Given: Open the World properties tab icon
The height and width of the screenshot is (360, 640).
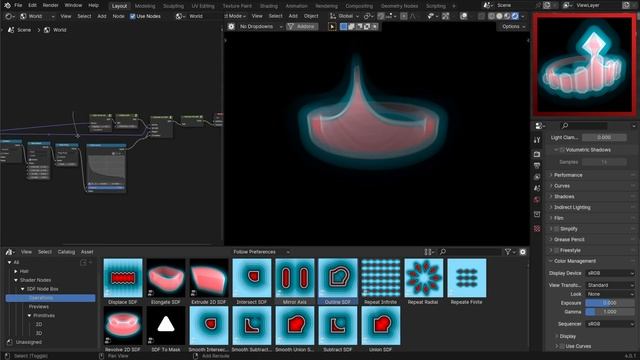Looking at the screenshot, I should point(537,200).
